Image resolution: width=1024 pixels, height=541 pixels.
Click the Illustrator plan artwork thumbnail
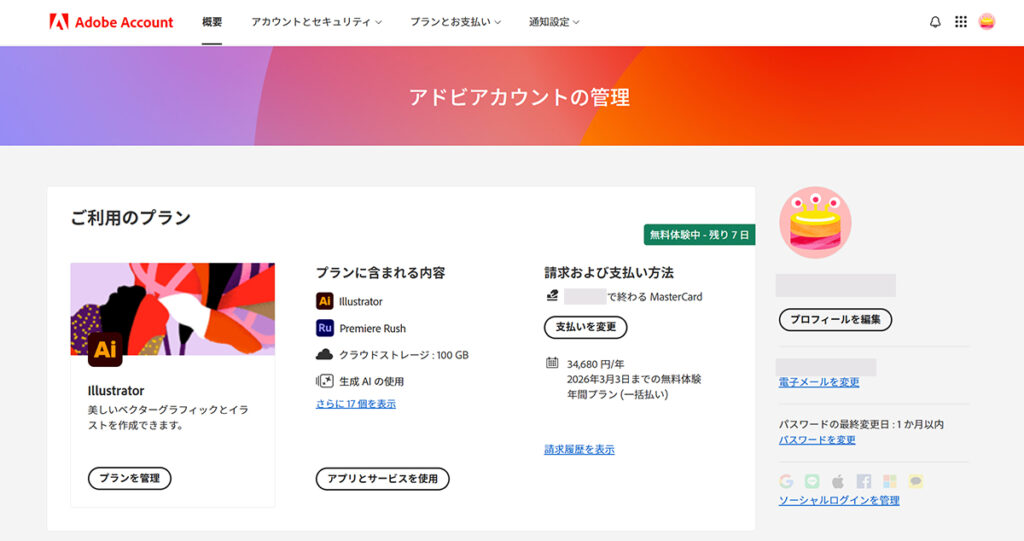(x=172, y=309)
